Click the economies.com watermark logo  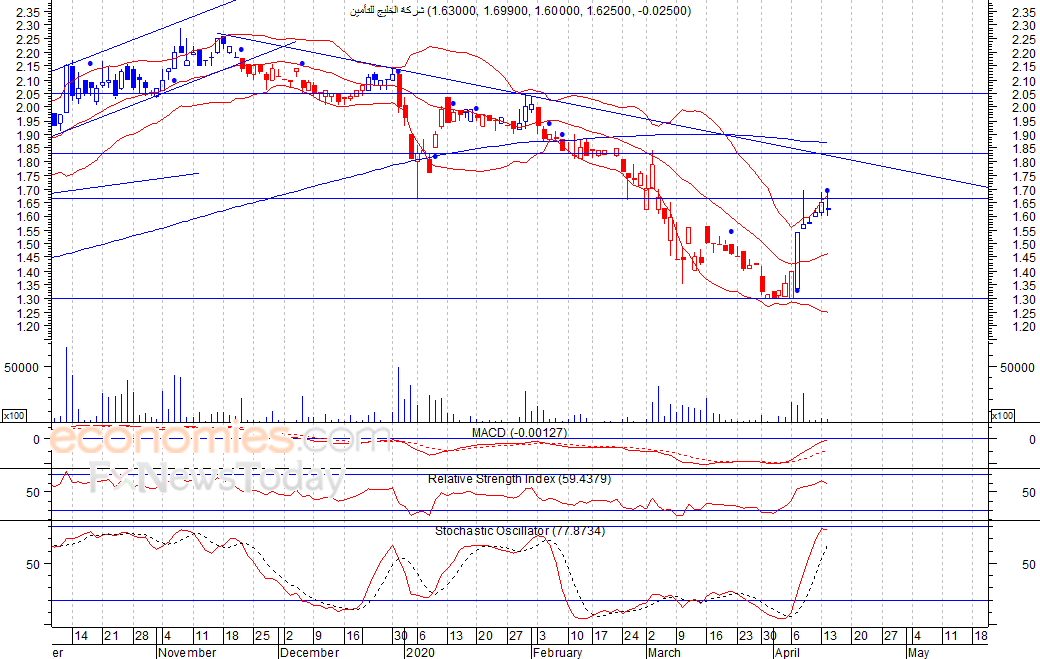pyautogui.click(x=219, y=438)
